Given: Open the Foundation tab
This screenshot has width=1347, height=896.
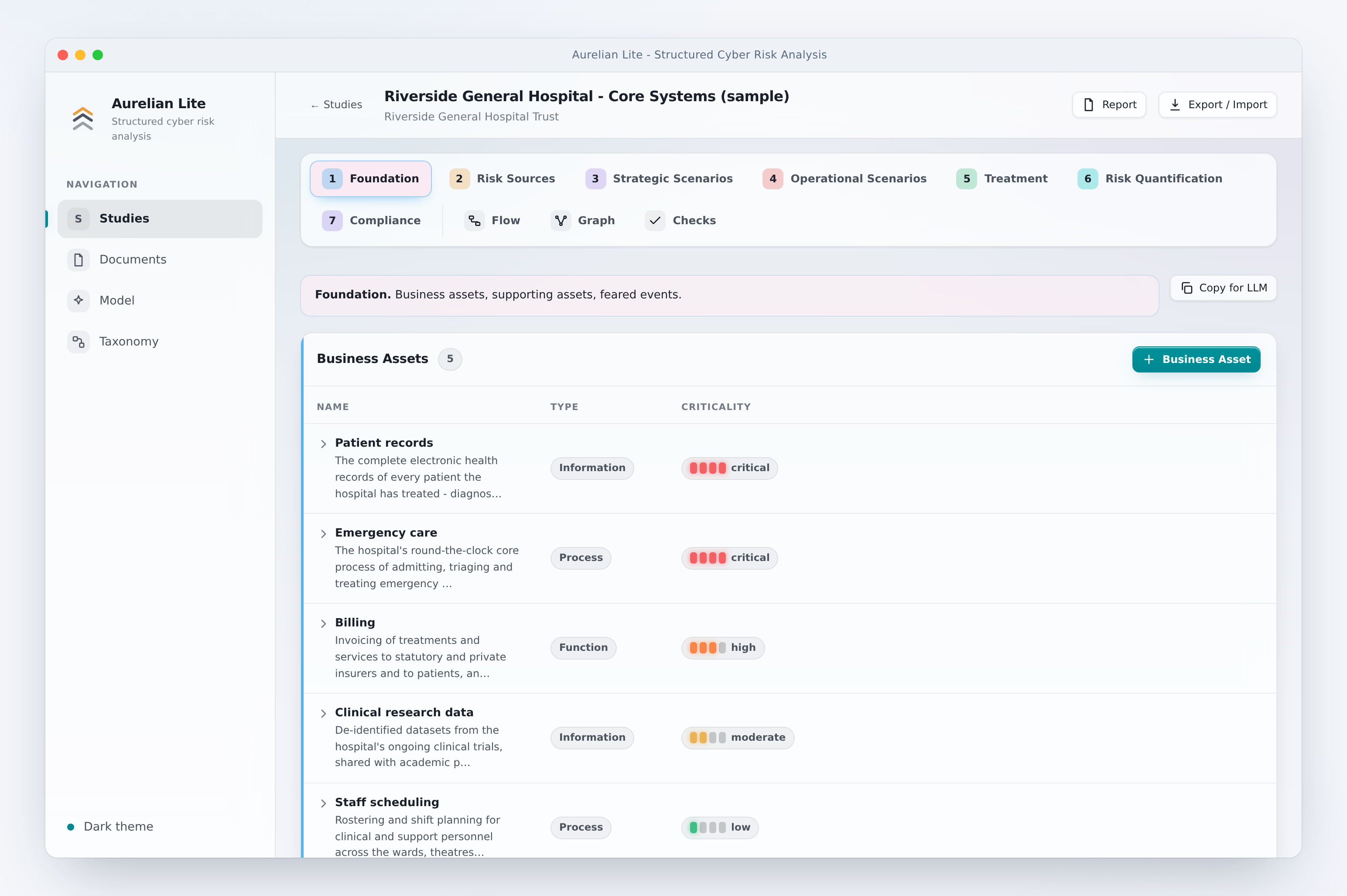Looking at the screenshot, I should point(371,179).
